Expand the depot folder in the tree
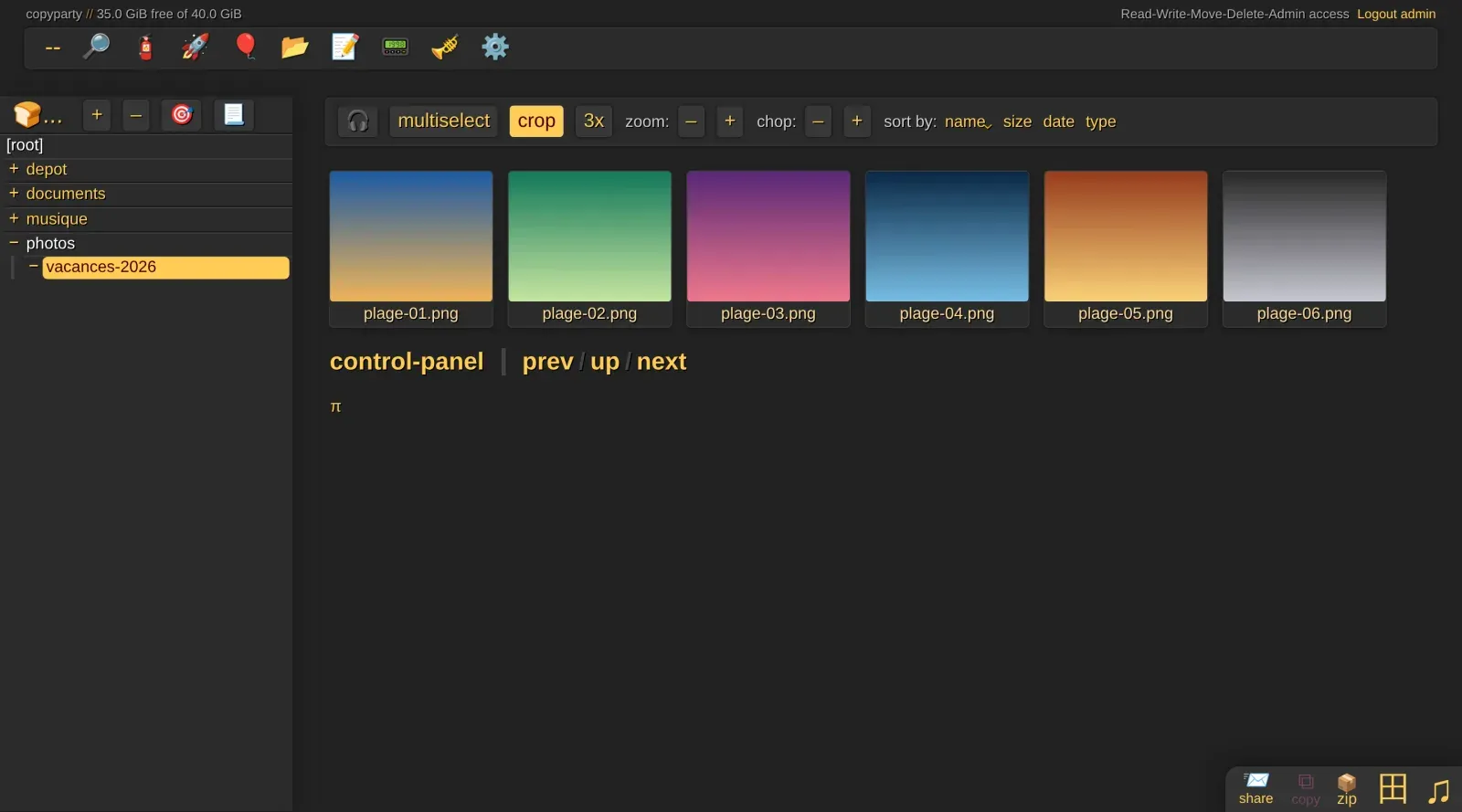 pyautogui.click(x=14, y=169)
